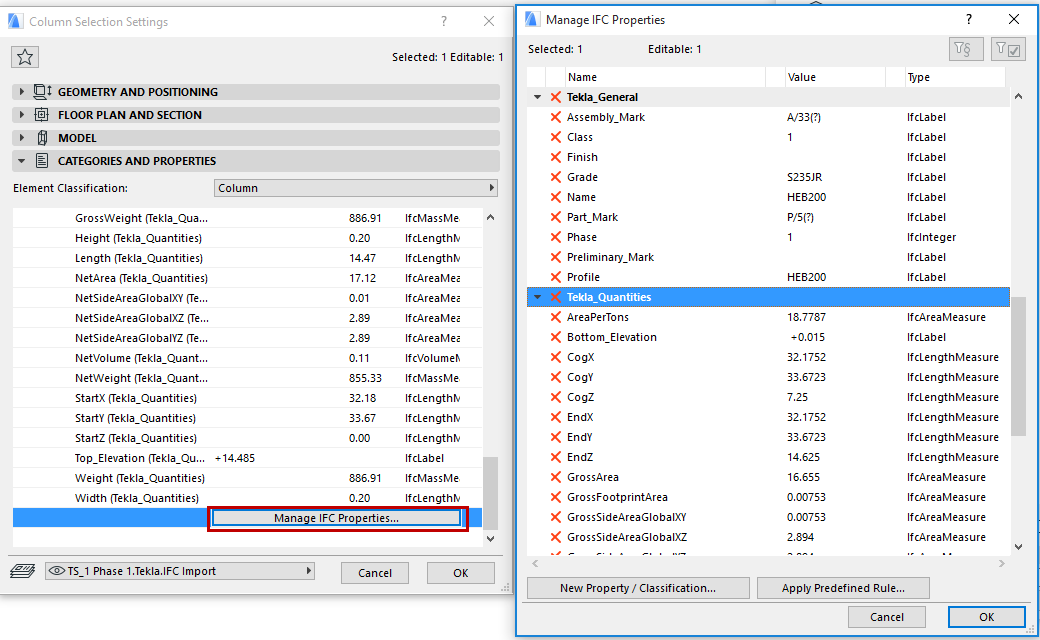Click CogZ value 7.25
This screenshot has height=640, width=1040.
pos(797,397)
